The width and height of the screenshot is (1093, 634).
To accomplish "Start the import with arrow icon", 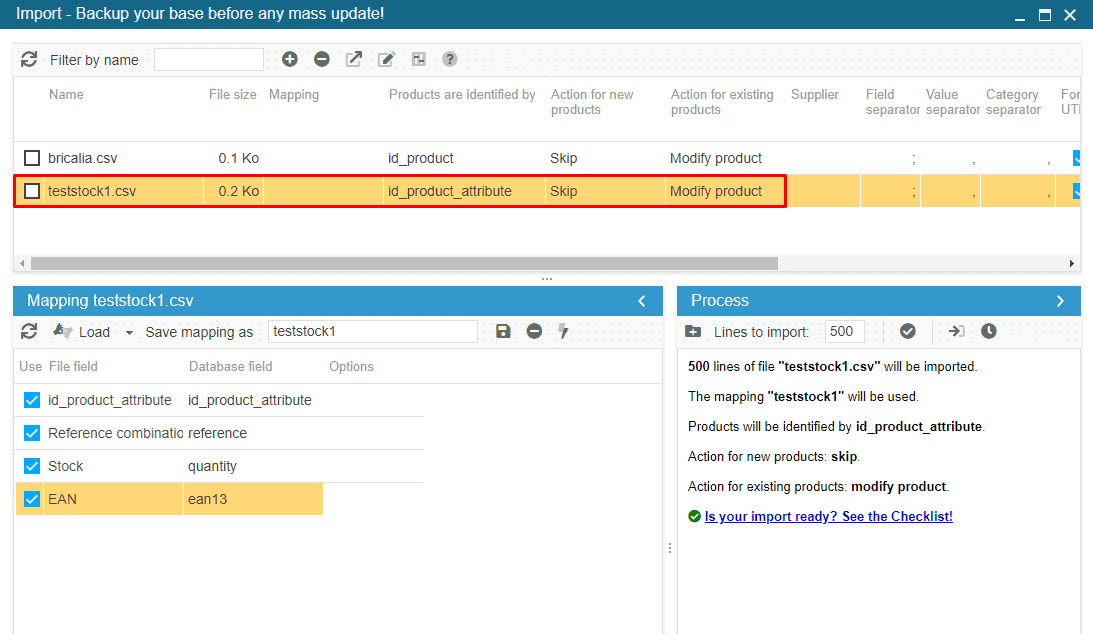I will pyautogui.click(x=956, y=331).
